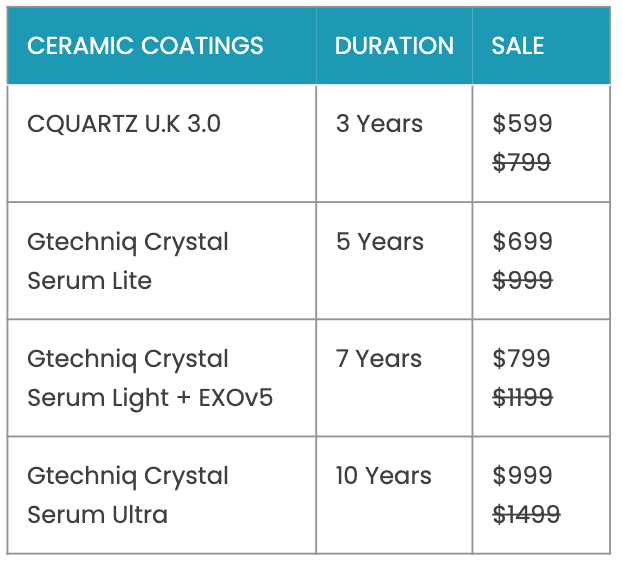This screenshot has width=622, height=564.
Task: Click the crossed-out $999 original price
Action: pyautogui.click(x=522, y=281)
